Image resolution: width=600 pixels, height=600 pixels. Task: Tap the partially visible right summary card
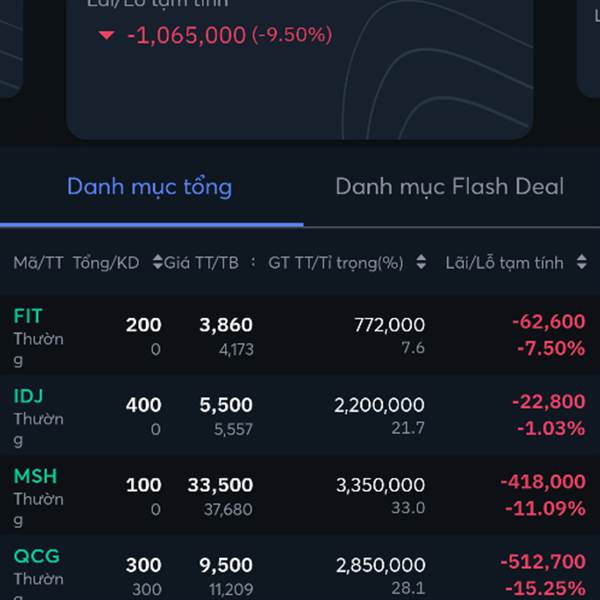point(588,48)
